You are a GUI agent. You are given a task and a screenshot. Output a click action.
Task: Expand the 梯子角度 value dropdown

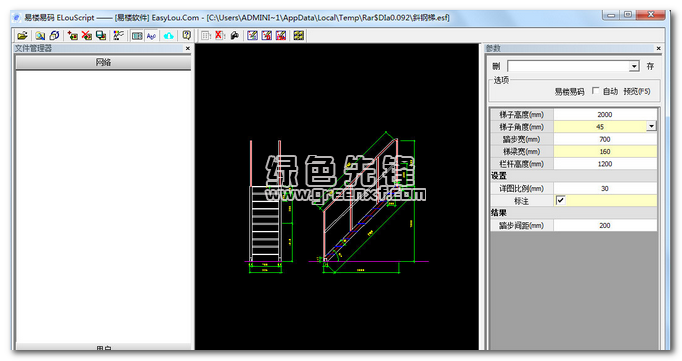[x=651, y=127]
